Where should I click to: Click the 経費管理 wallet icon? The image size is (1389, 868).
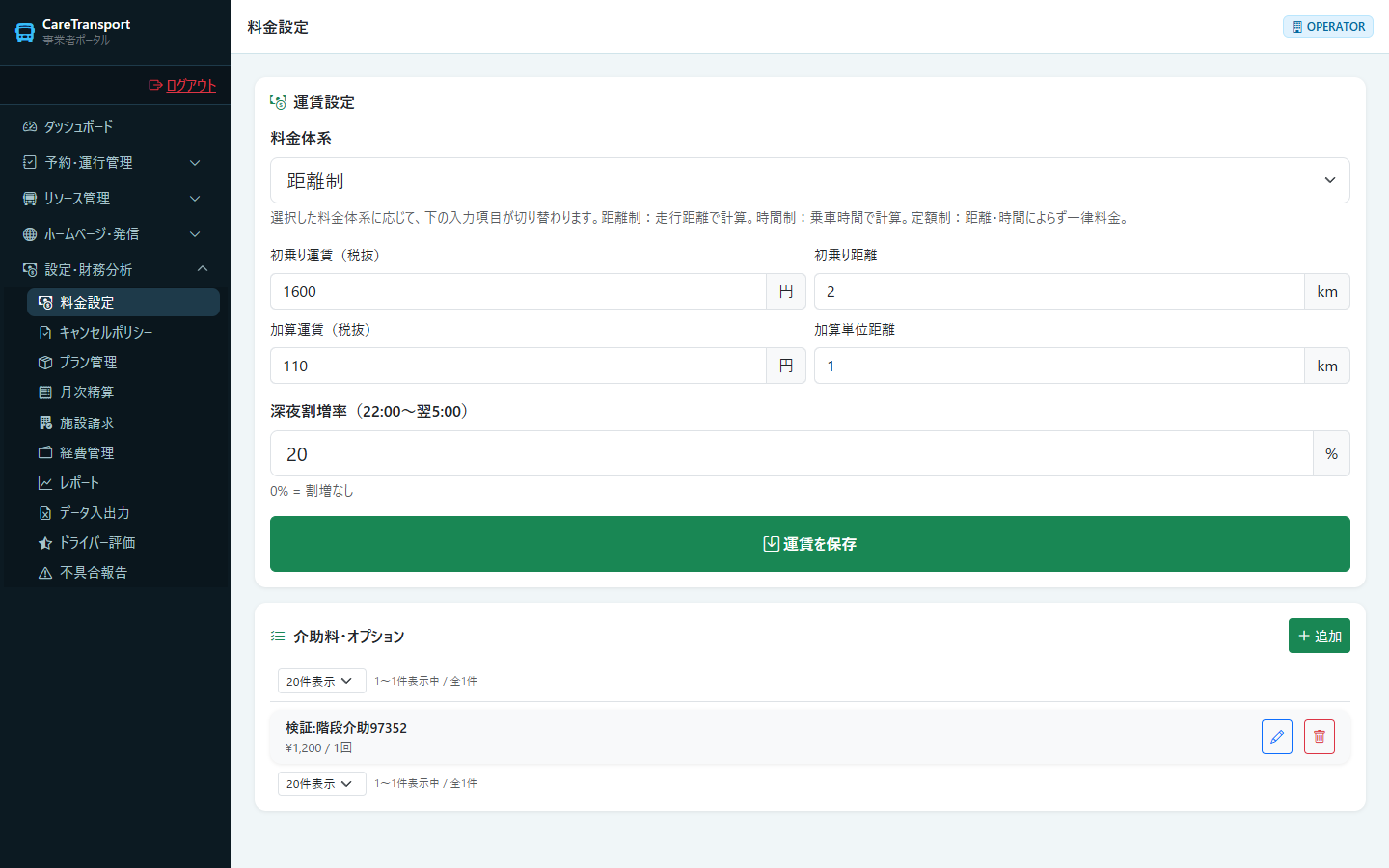pyautogui.click(x=45, y=452)
